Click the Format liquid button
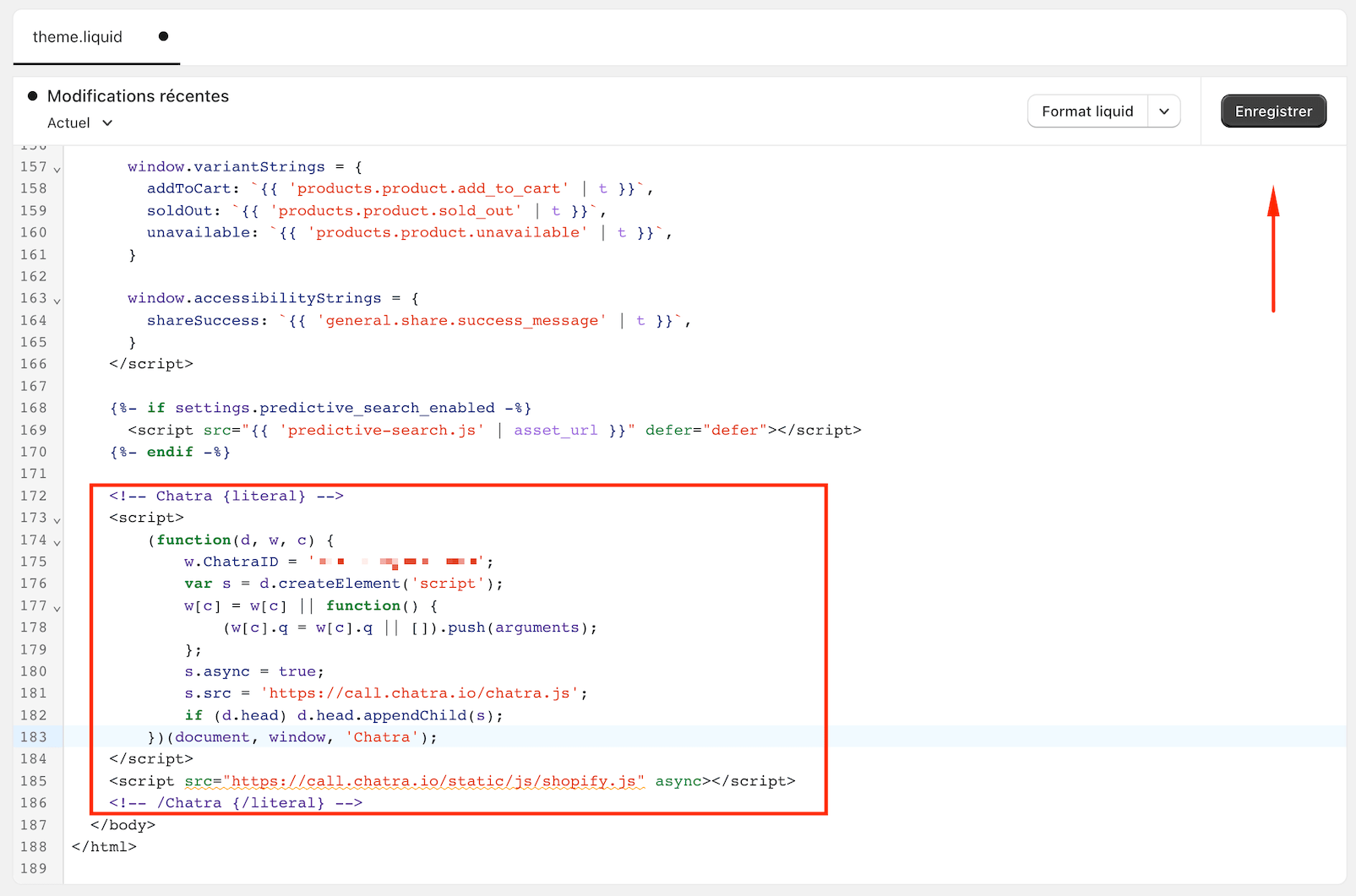The width and height of the screenshot is (1356, 896). (1087, 111)
